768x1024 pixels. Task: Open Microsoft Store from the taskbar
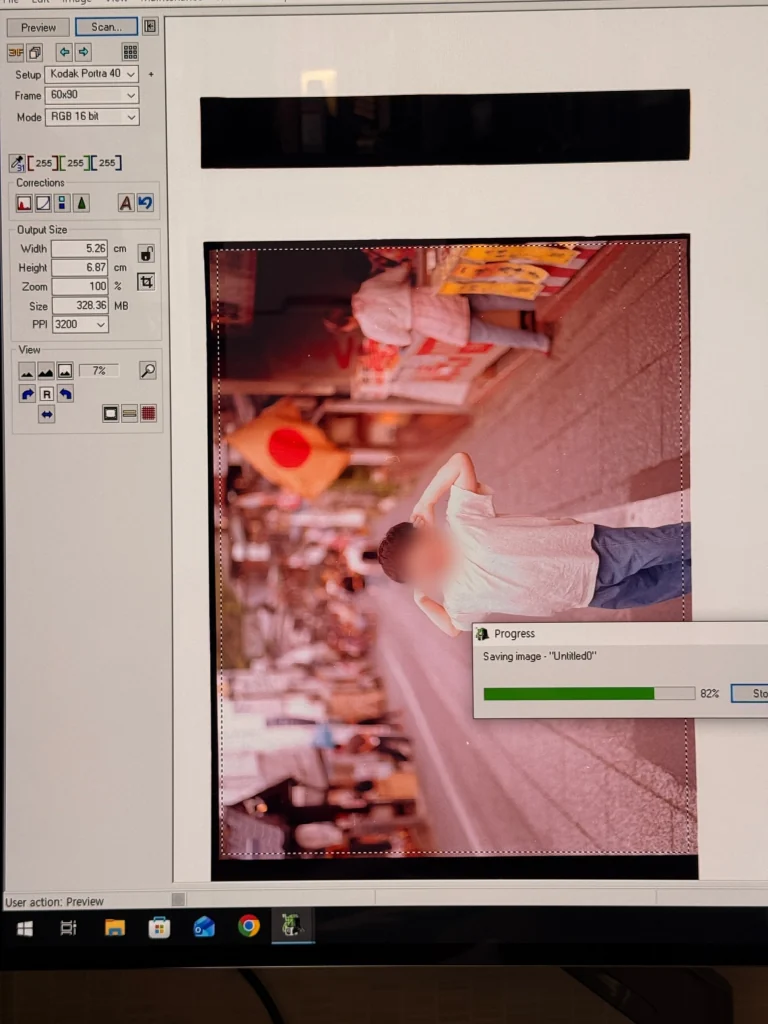point(159,927)
